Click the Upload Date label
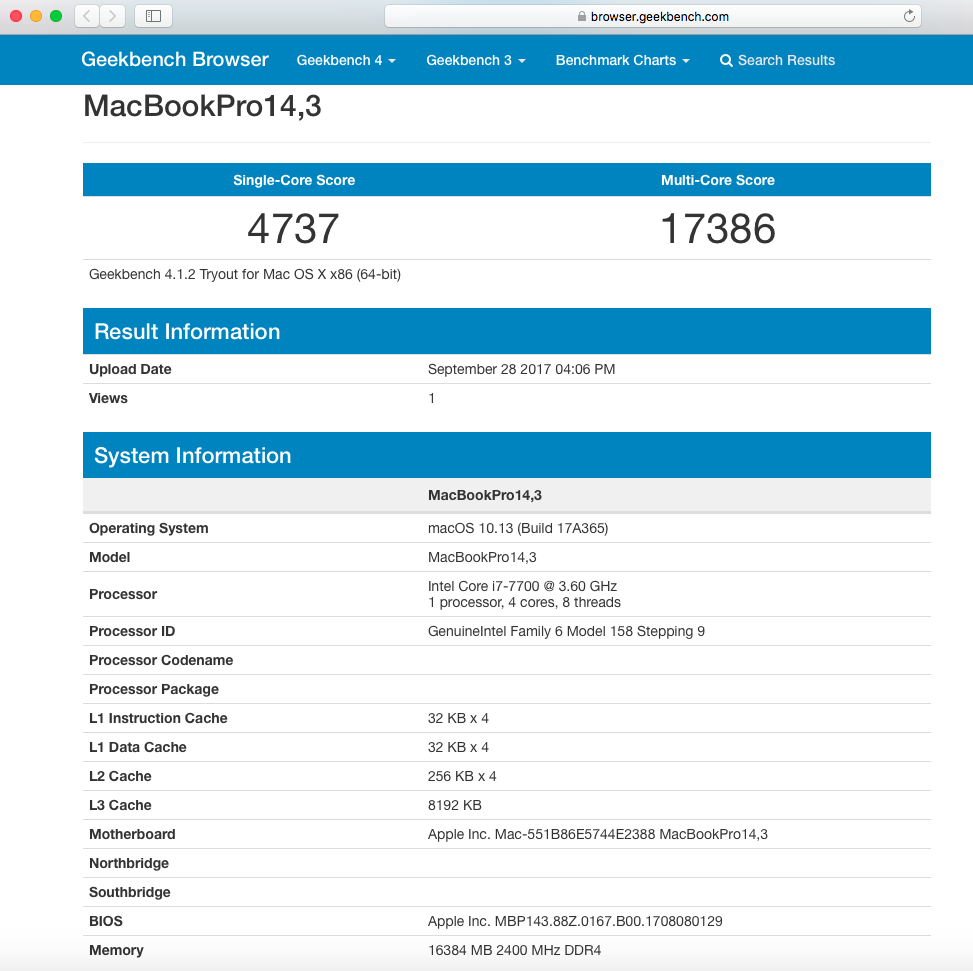 [130, 369]
